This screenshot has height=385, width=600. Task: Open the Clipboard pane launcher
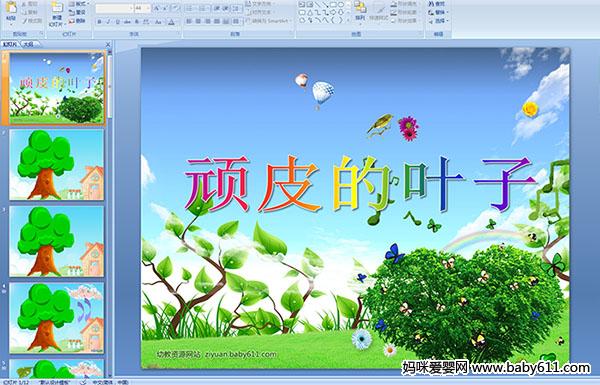tap(41, 33)
